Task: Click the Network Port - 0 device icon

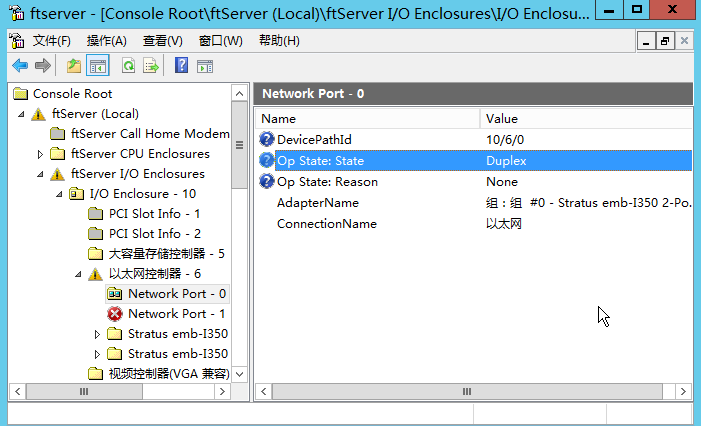Action: click(115, 294)
